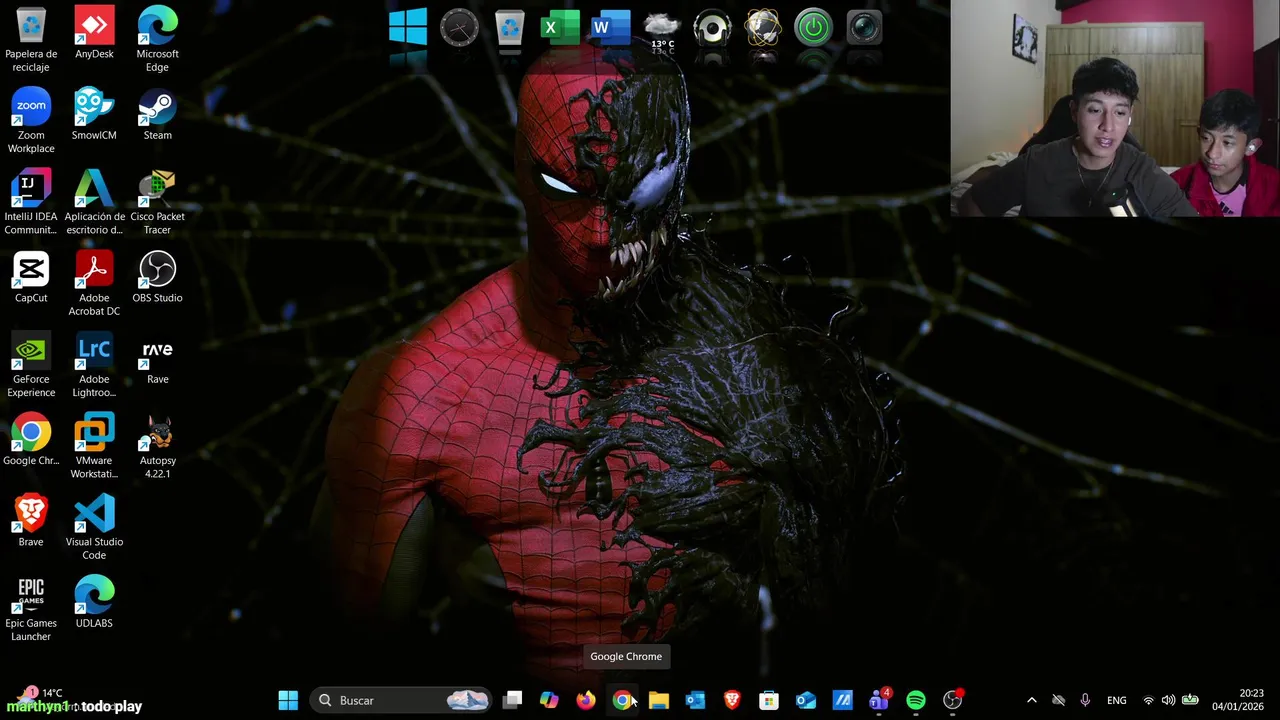Switch input language via ENG indicator

click(1116, 700)
